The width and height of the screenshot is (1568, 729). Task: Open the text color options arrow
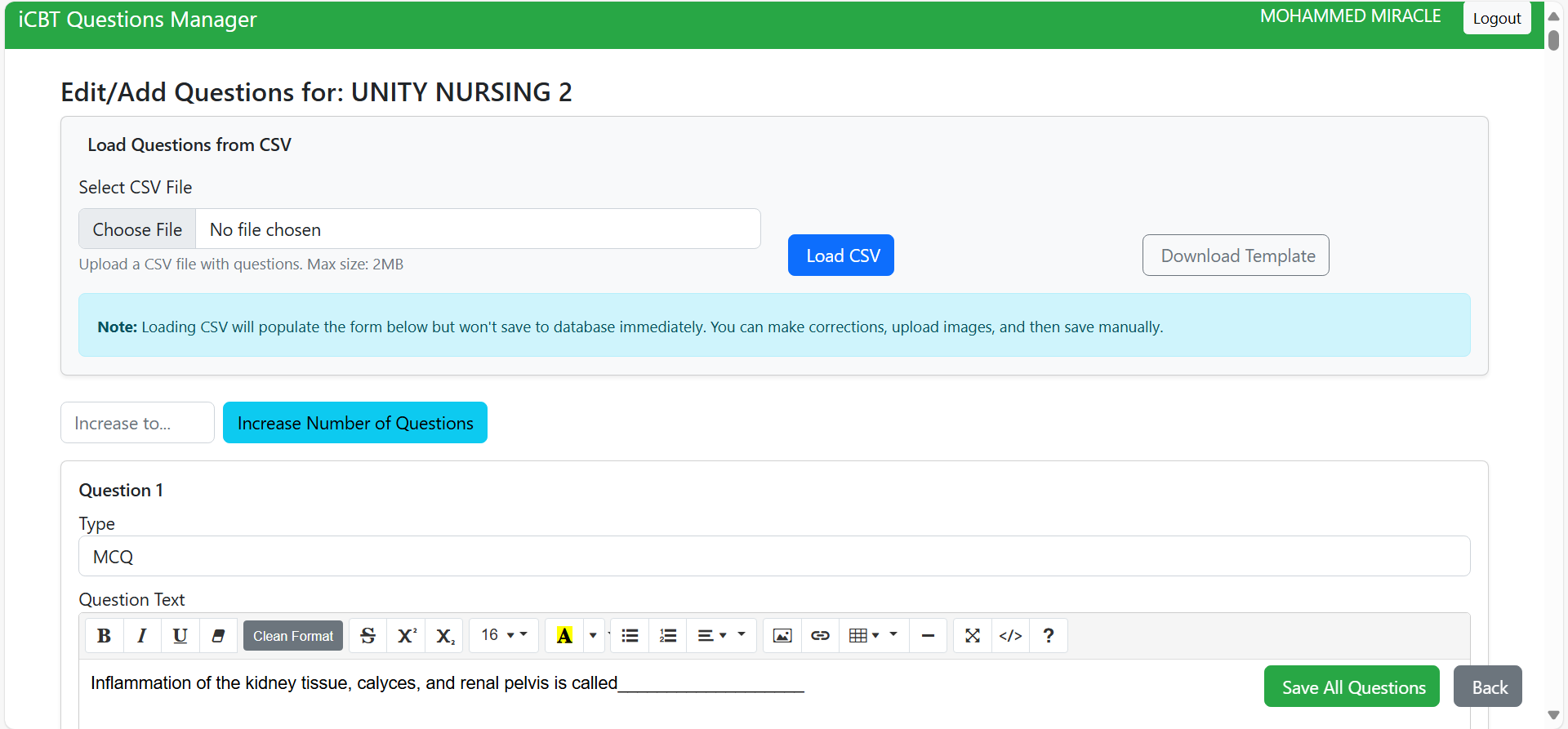[x=593, y=636]
